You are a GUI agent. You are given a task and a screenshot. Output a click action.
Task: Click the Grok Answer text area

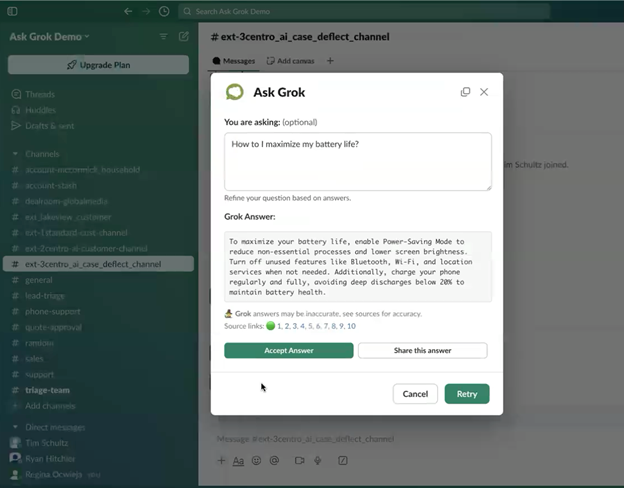(x=358, y=267)
